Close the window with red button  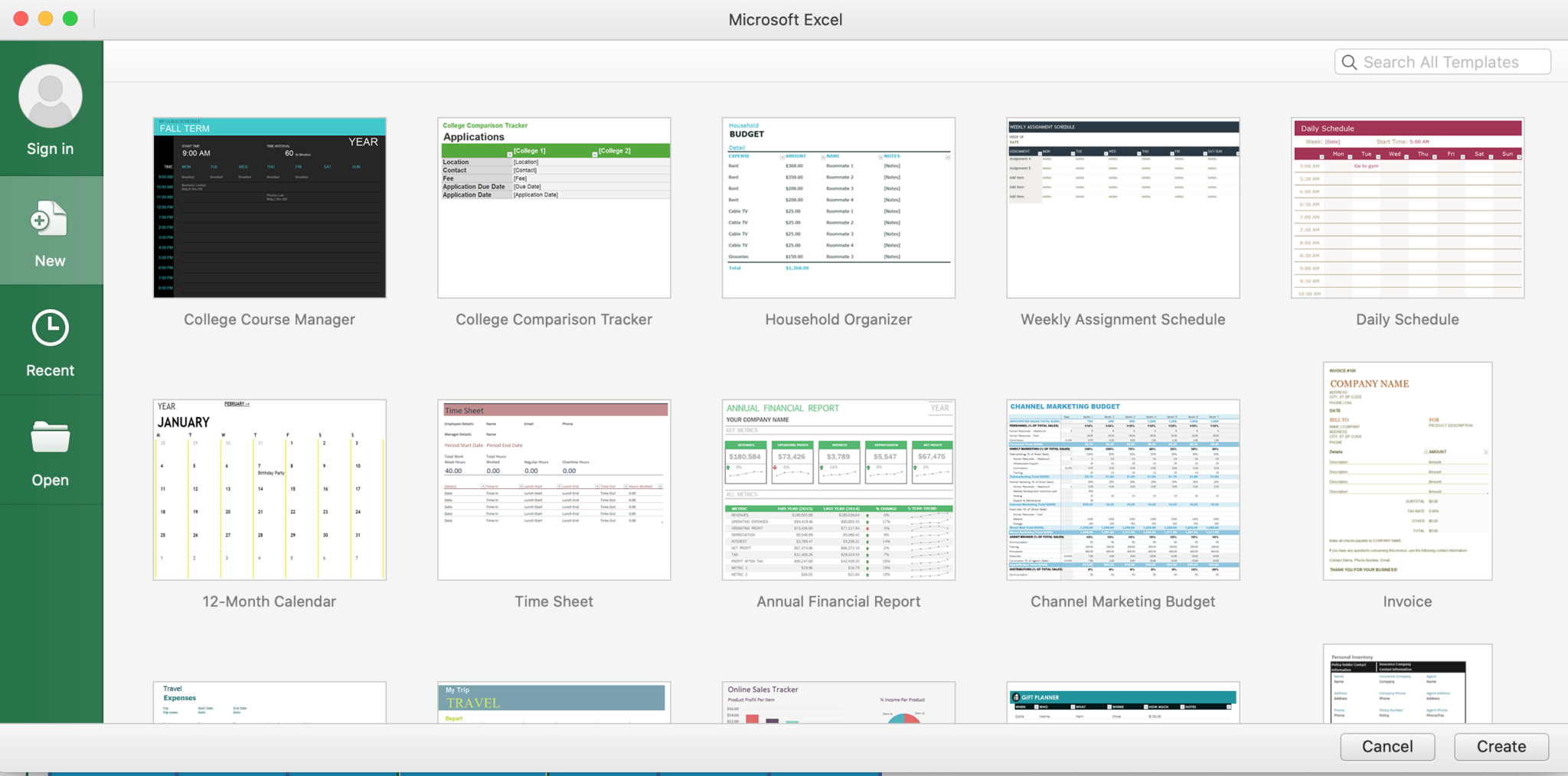pyautogui.click(x=21, y=19)
